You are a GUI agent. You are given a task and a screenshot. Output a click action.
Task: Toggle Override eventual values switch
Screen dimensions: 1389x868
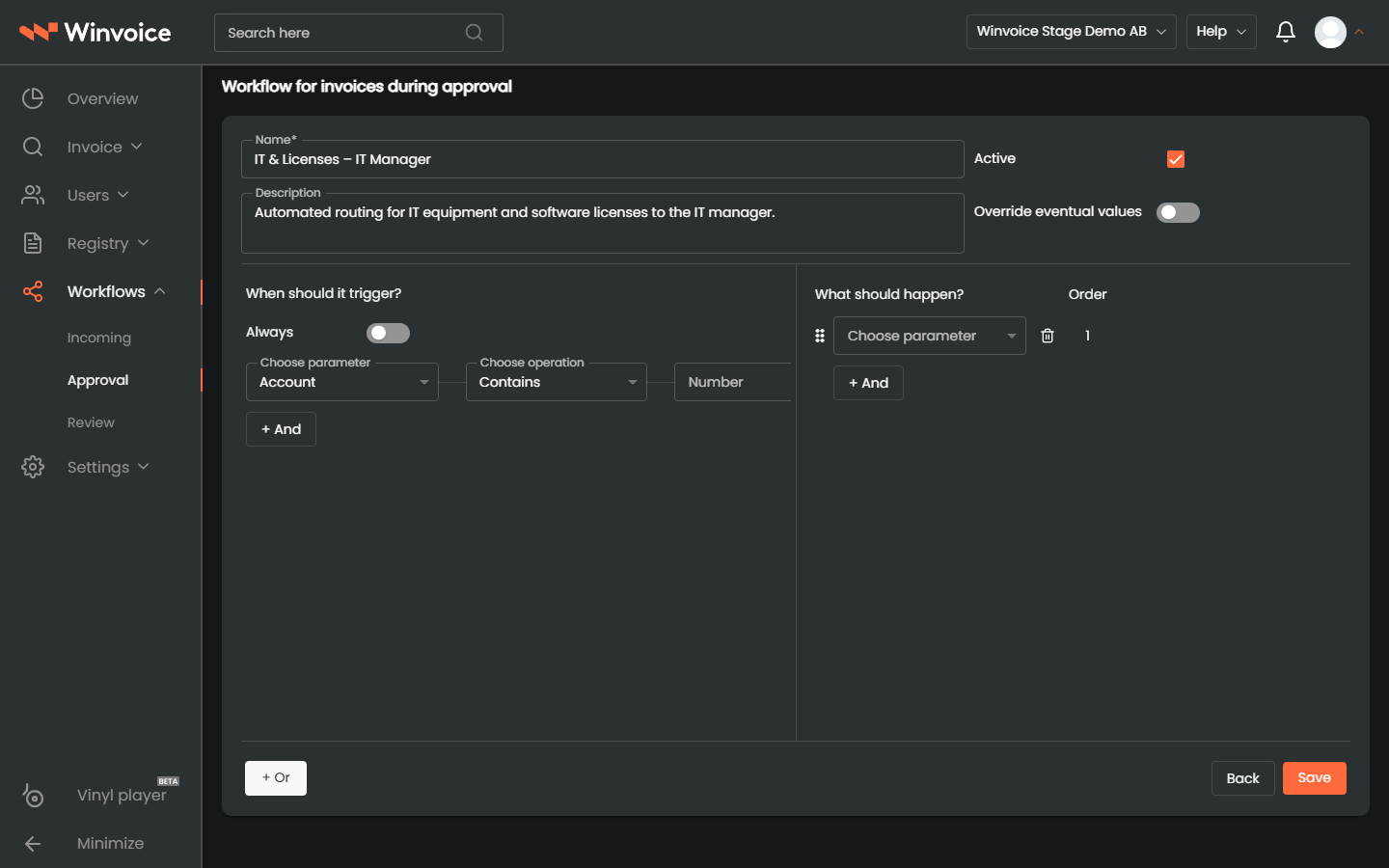click(x=1178, y=212)
